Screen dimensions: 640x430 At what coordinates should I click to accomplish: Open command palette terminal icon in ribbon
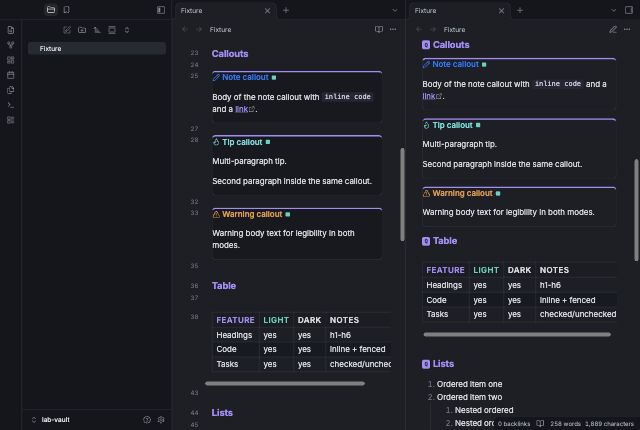tap(11, 105)
